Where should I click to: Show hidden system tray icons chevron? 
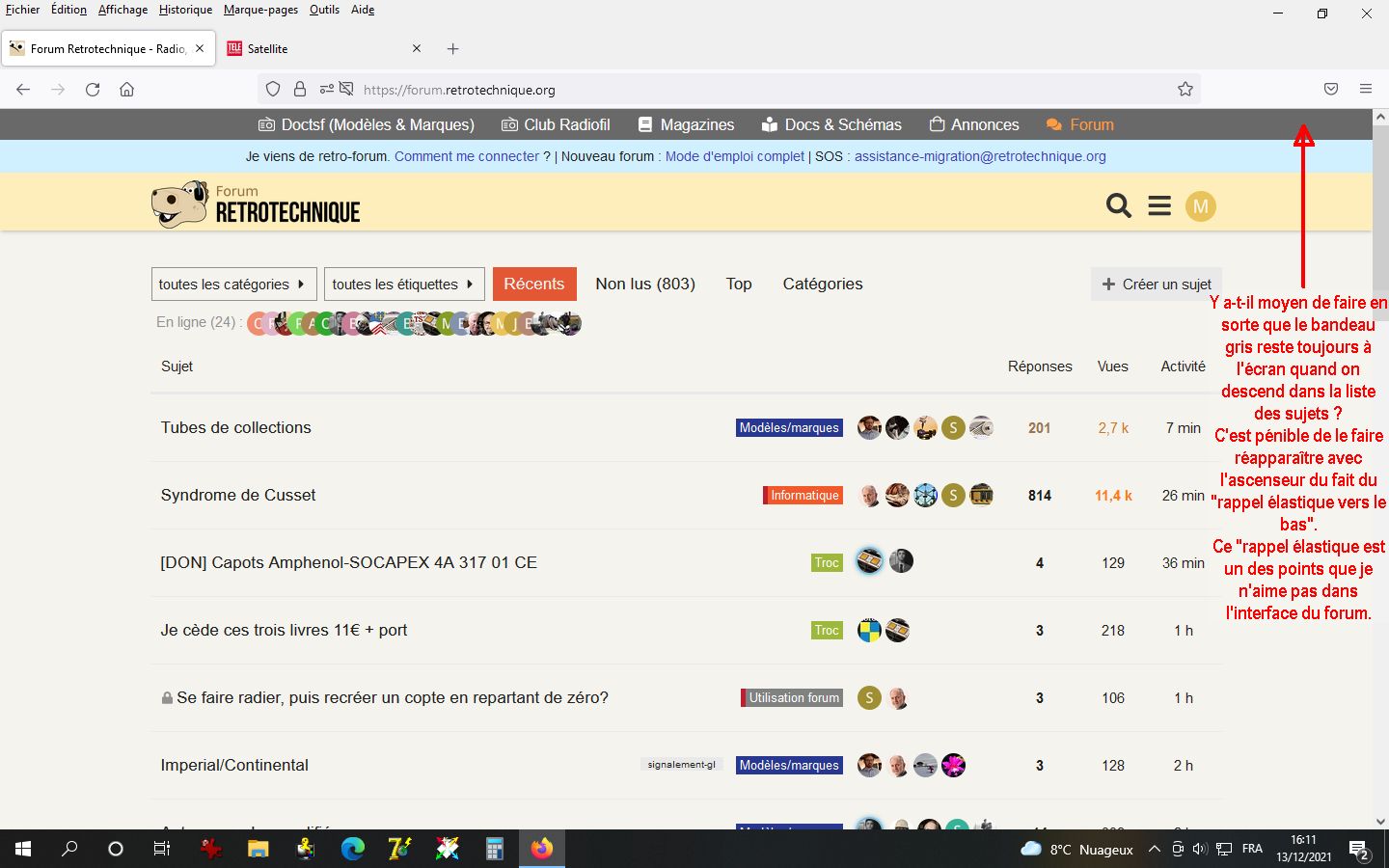click(x=1154, y=849)
